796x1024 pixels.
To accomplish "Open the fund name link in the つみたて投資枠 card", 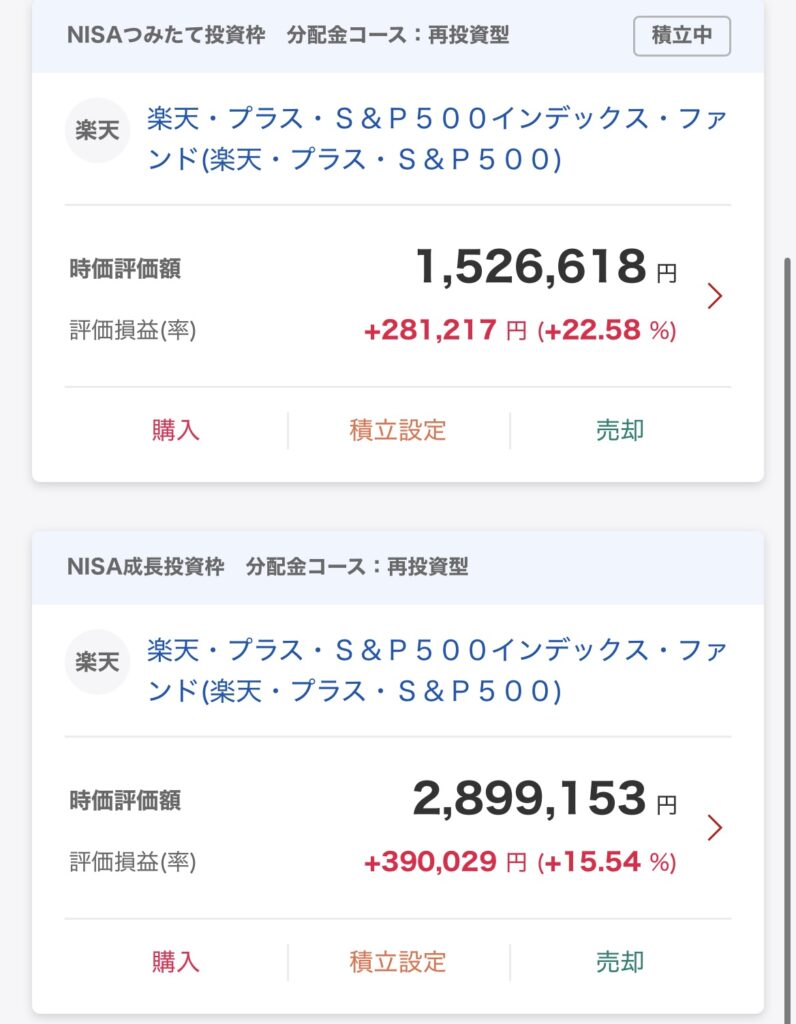I will [436, 139].
